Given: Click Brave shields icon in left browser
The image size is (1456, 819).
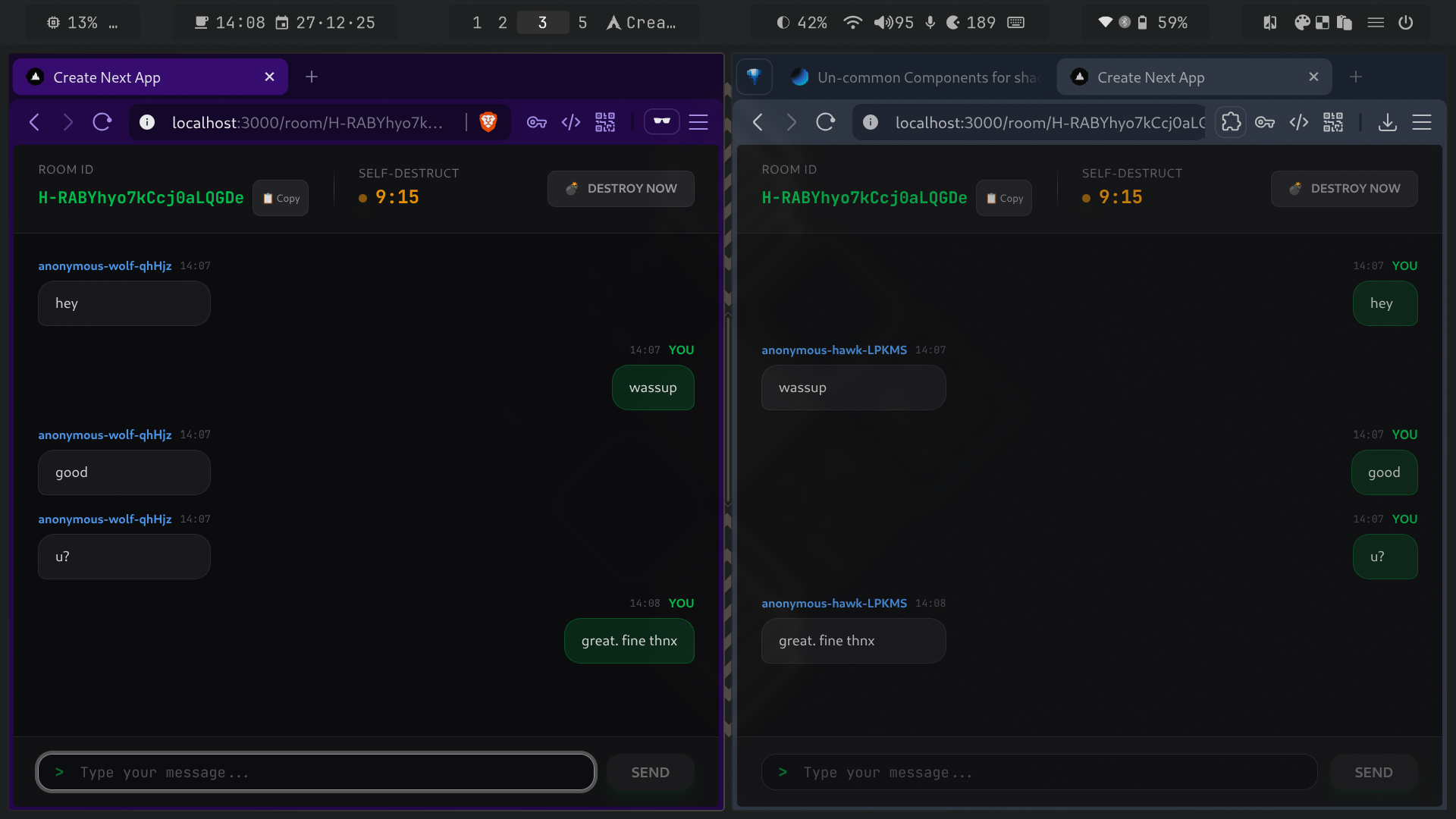Looking at the screenshot, I should (x=488, y=122).
